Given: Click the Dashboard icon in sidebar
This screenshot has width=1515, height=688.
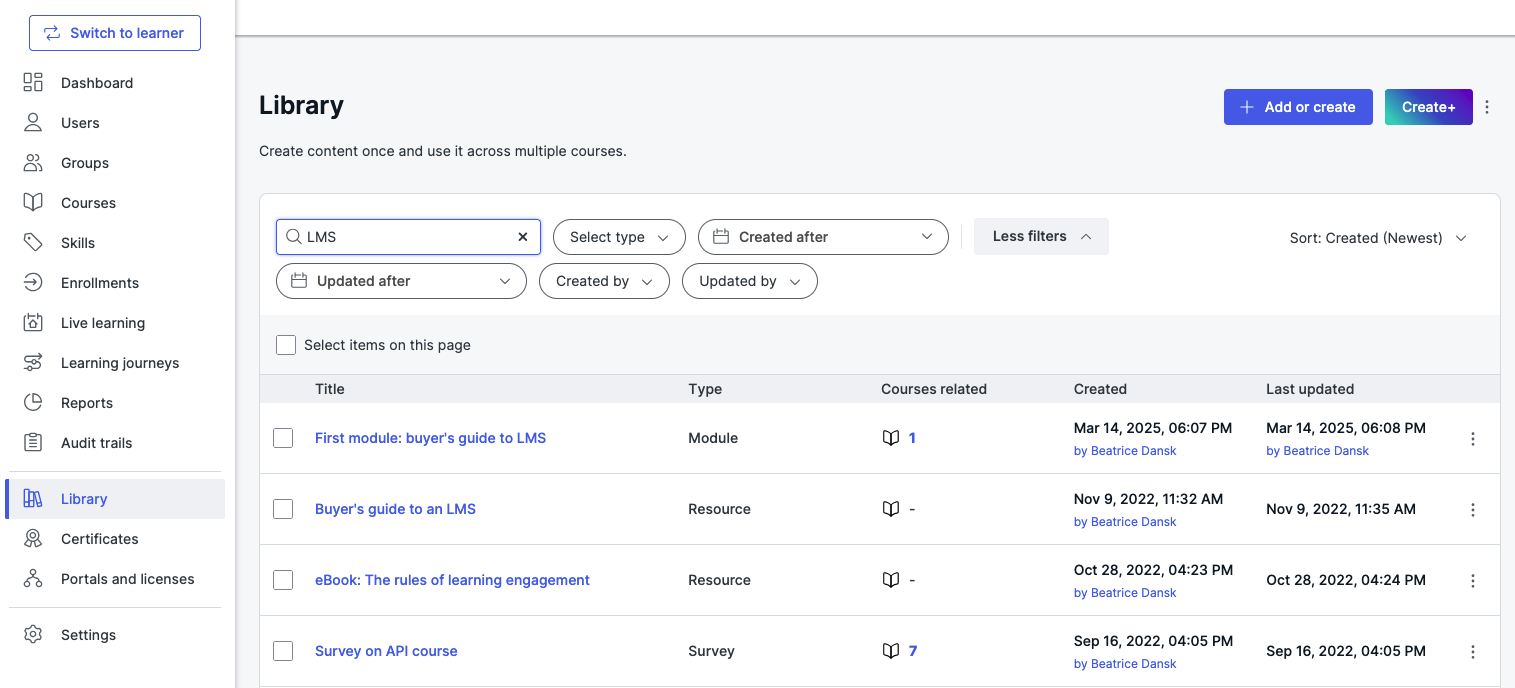Looking at the screenshot, I should pos(33,82).
